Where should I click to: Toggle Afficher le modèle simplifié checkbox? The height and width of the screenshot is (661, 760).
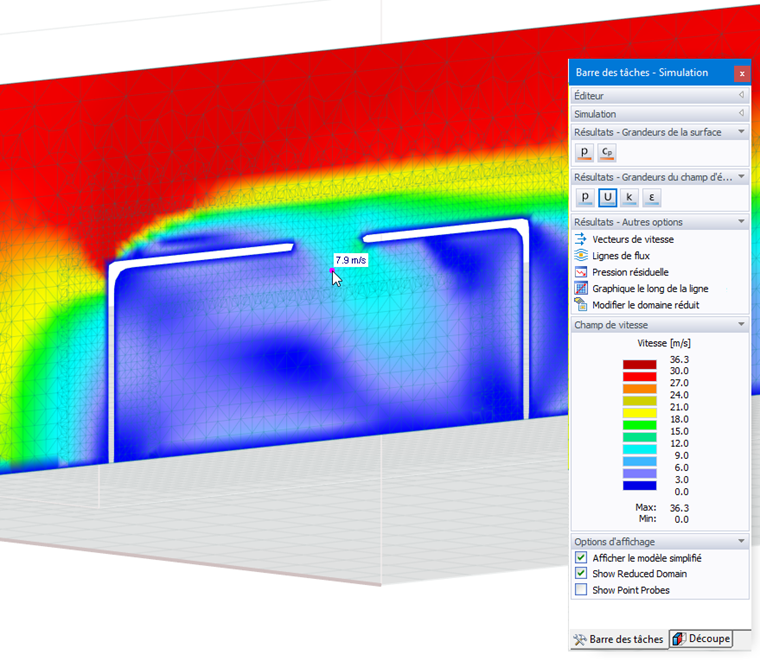pyautogui.click(x=581, y=557)
